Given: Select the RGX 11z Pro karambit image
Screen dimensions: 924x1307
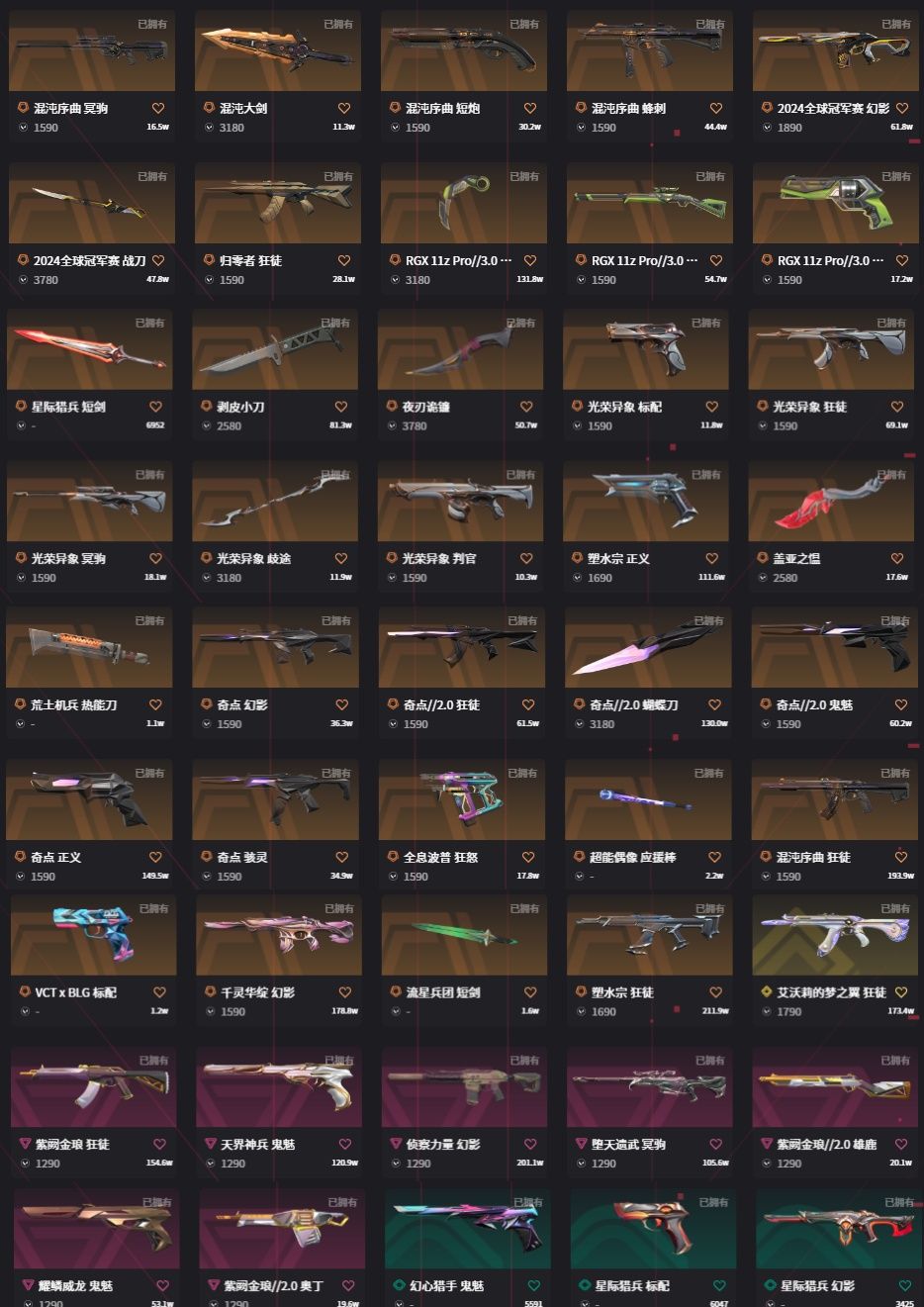Looking at the screenshot, I should [463, 203].
